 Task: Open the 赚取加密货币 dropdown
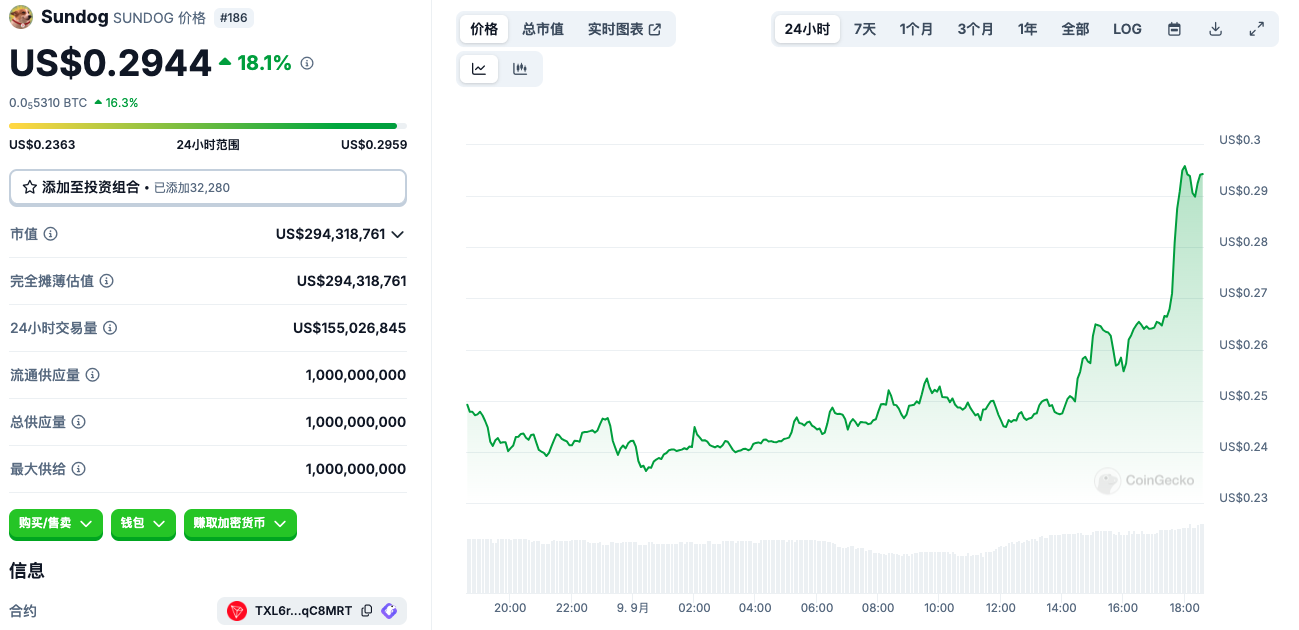click(x=240, y=524)
